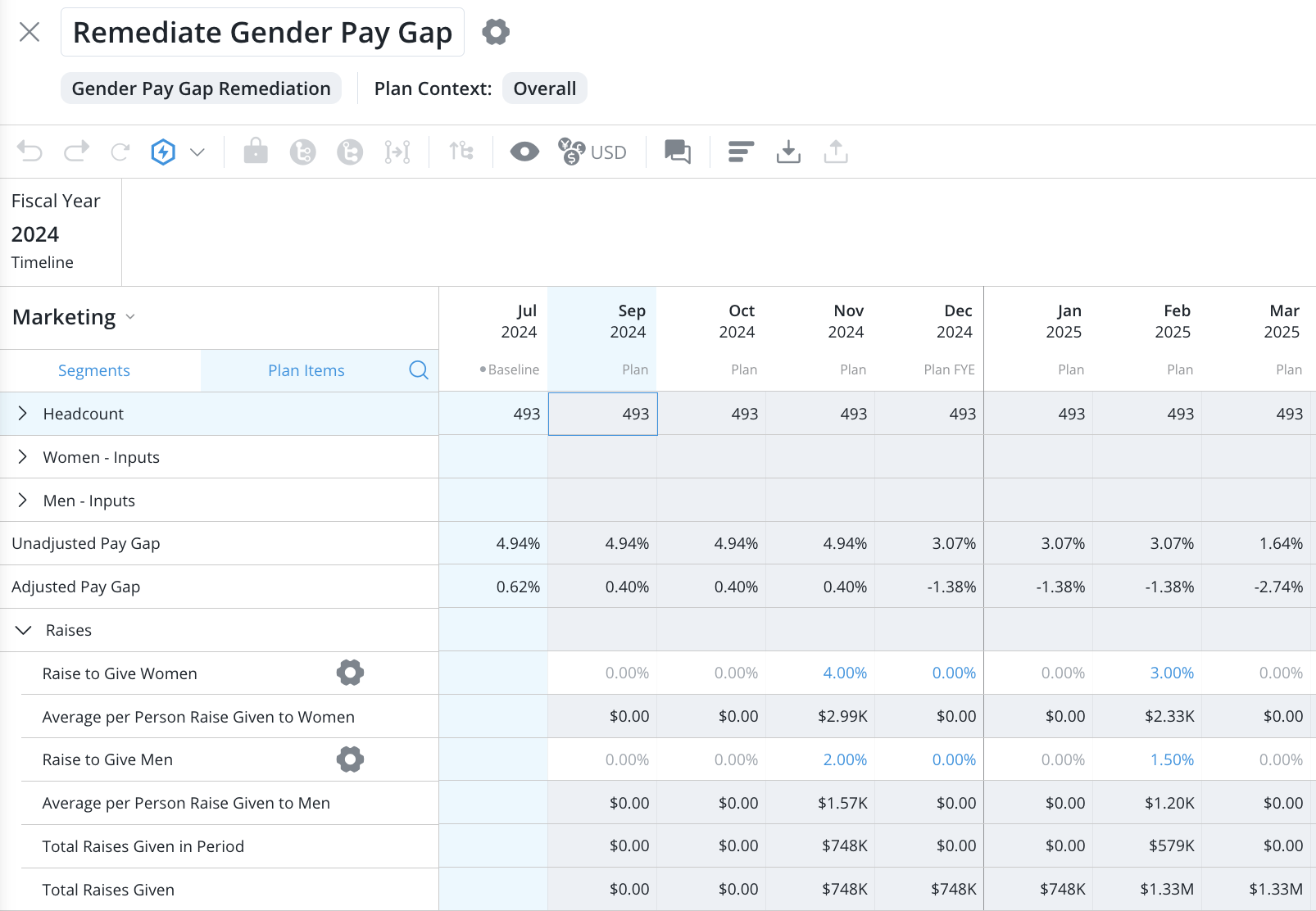
Task: Click average men raise $1.57K cell
Action: click(820, 803)
